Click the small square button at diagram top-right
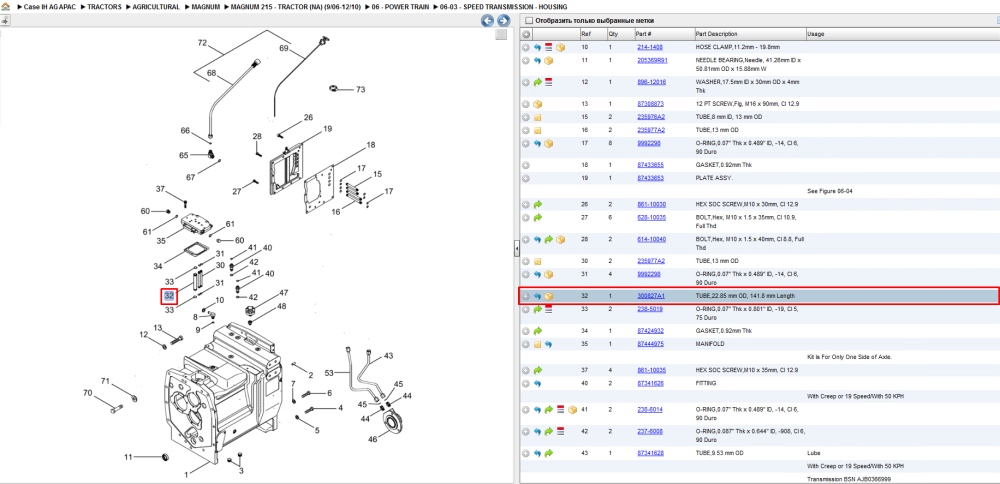The height and width of the screenshot is (484, 1000). [502, 34]
